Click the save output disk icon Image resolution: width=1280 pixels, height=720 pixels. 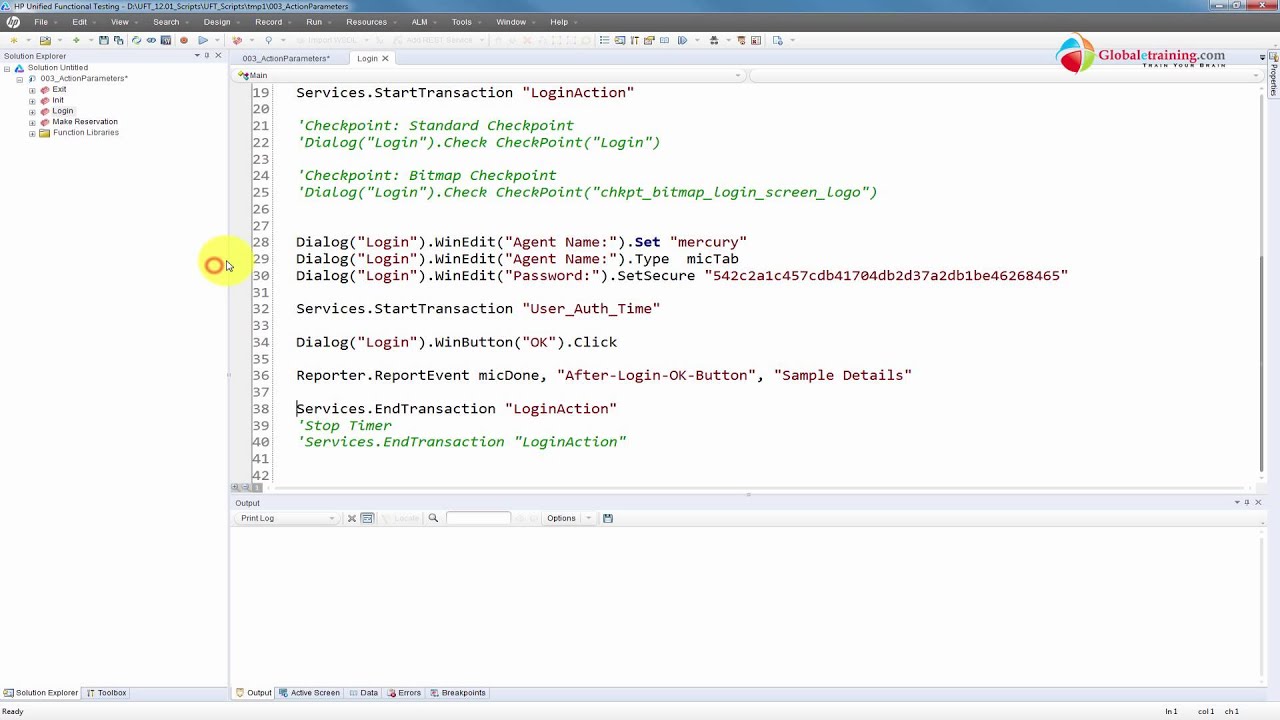[x=607, y=518]
